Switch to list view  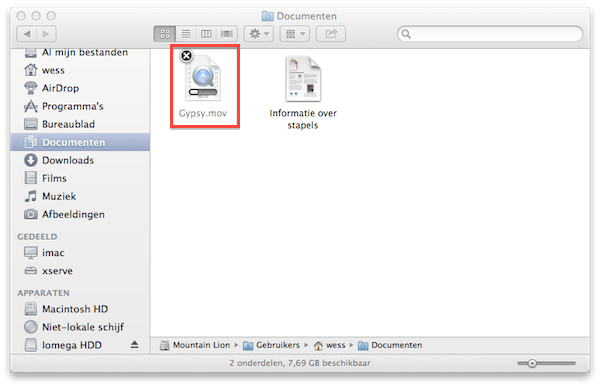tap(186, 34)
